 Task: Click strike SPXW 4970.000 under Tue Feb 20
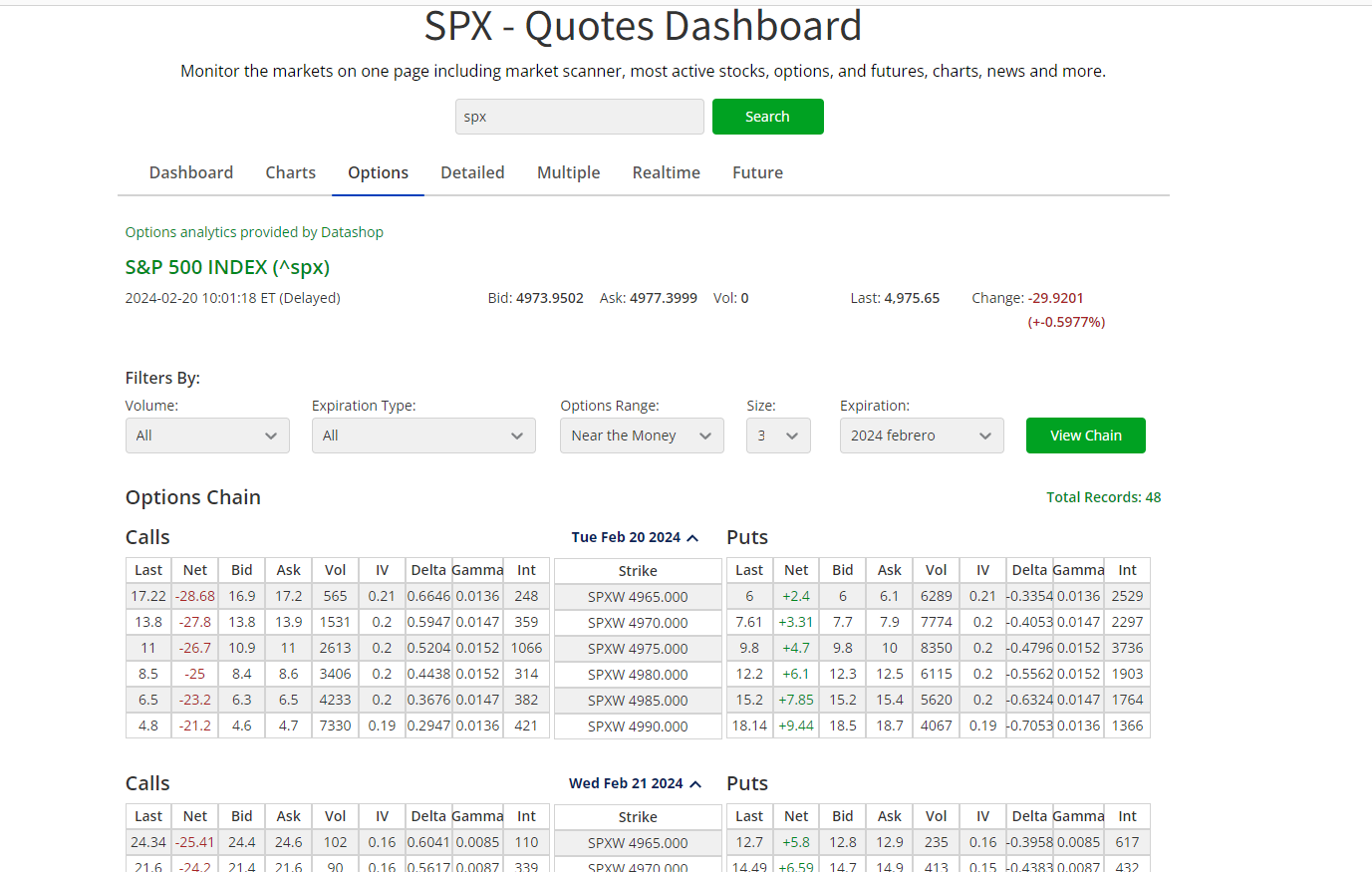coord(638,623)
